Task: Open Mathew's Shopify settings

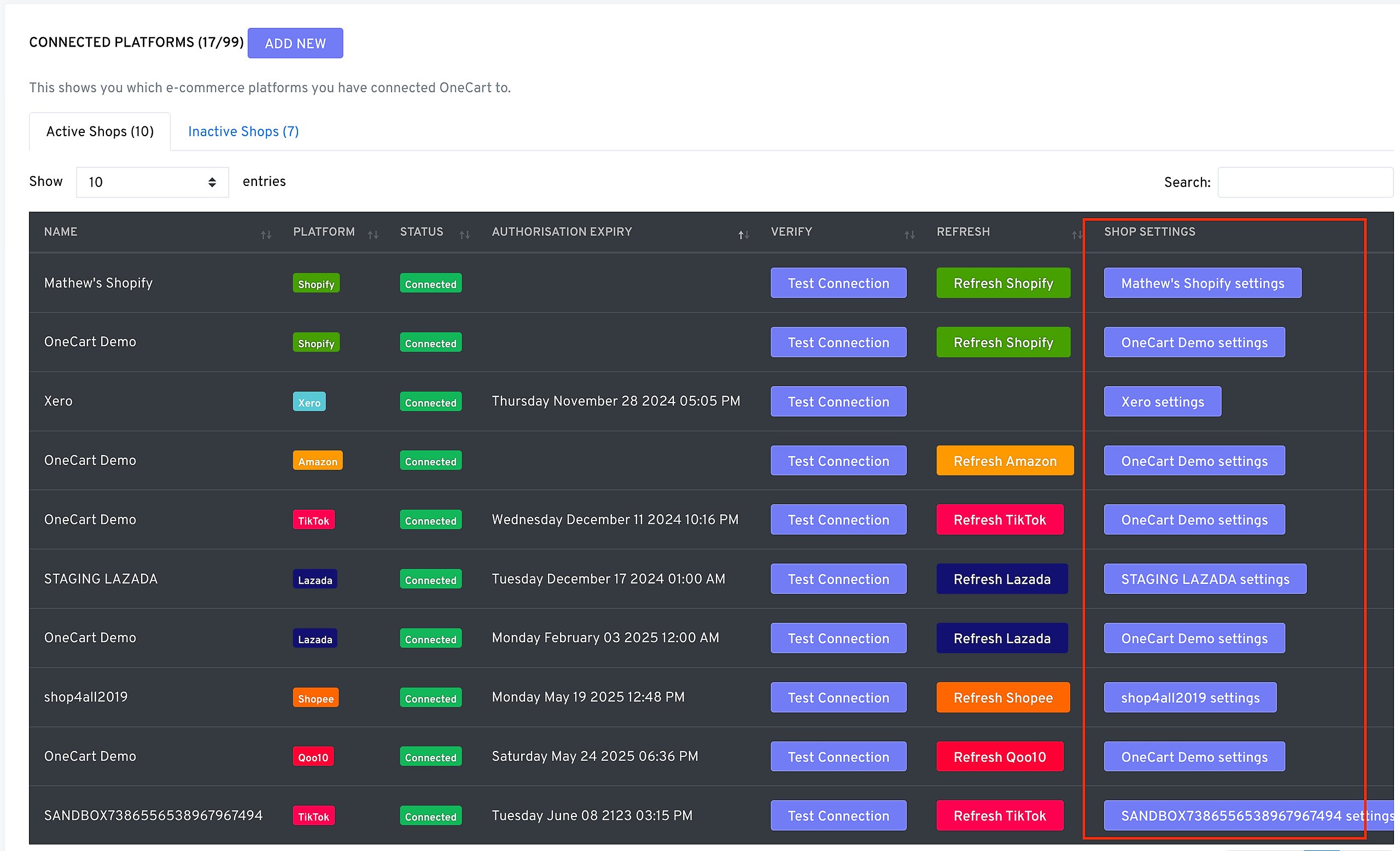Action: 1202,283
